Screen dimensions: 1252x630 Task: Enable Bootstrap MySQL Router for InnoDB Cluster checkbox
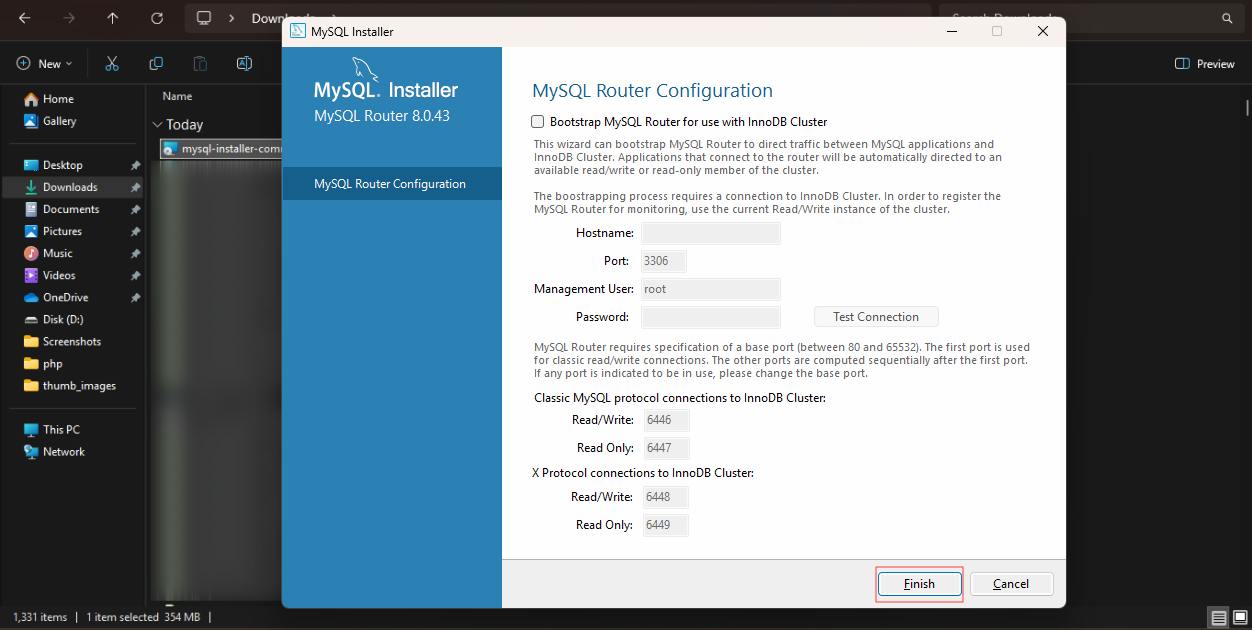click(539, 122)
